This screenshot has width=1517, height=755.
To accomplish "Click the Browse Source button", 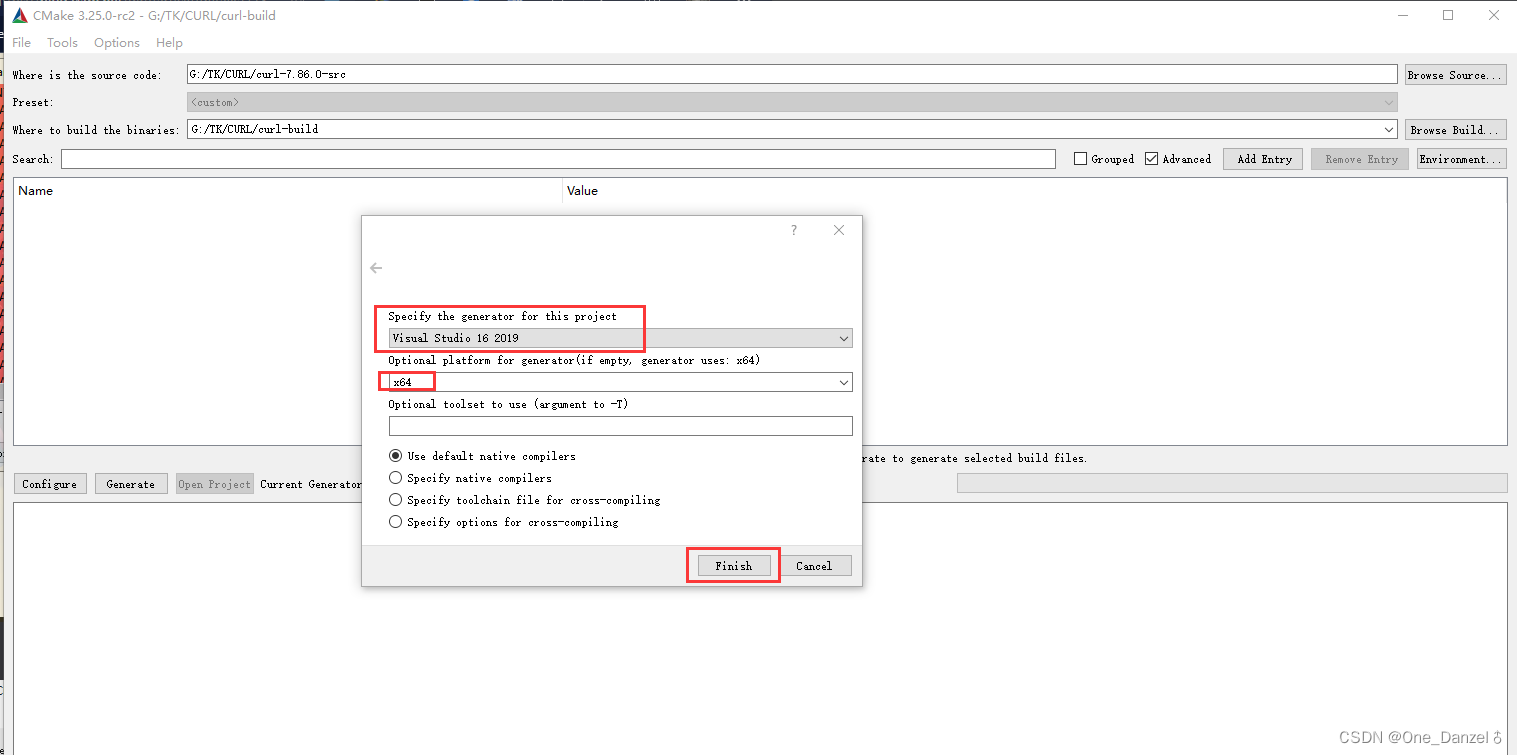I will tap(1455, 74).
